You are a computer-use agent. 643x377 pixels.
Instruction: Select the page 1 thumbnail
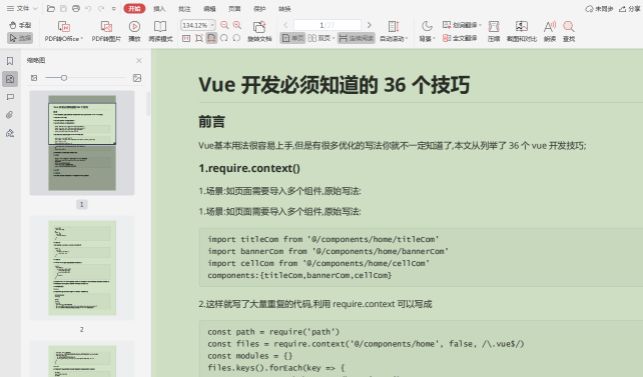point(82,143)
